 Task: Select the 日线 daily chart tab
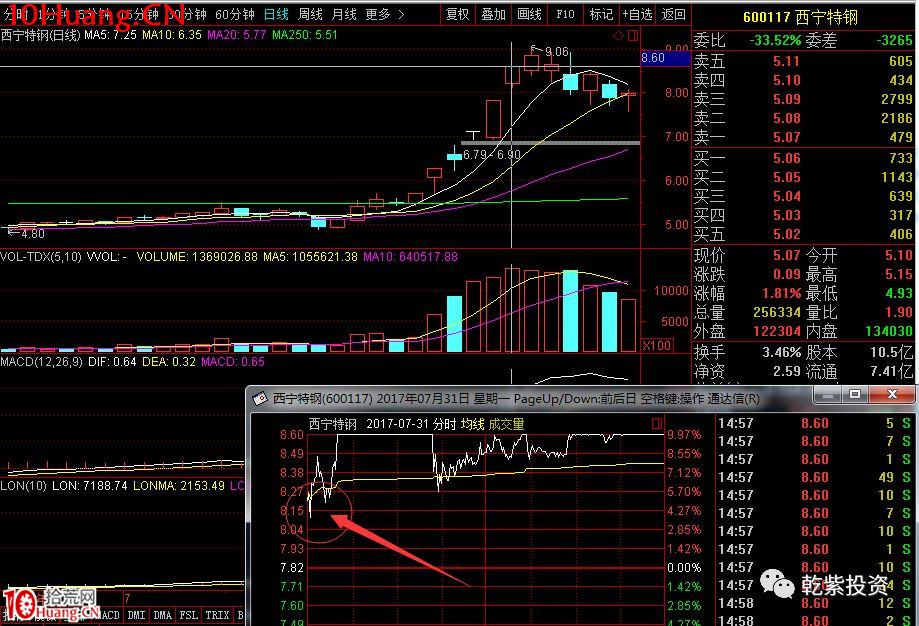pyautogui.click(x=276, y=14)
